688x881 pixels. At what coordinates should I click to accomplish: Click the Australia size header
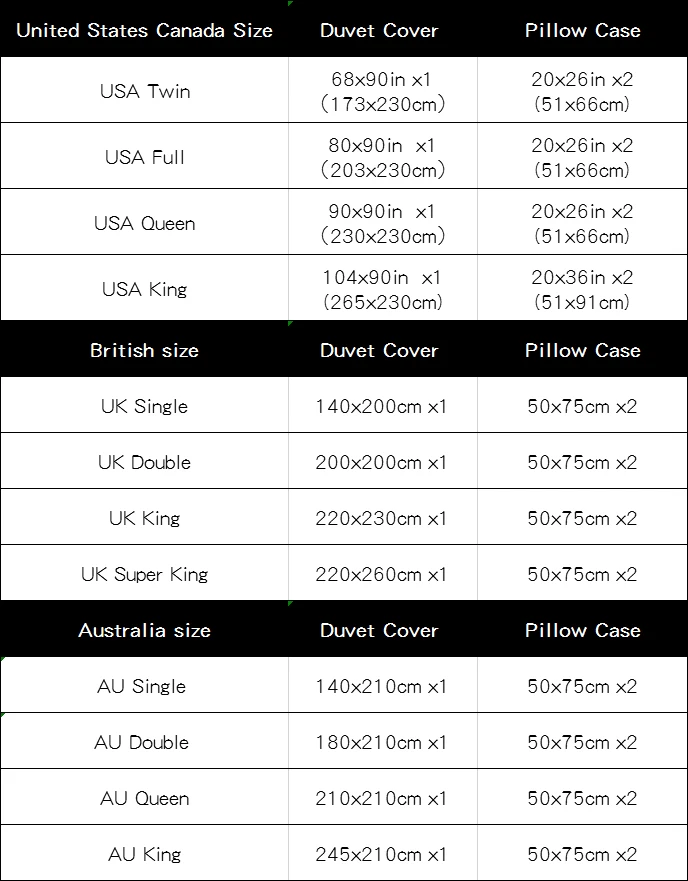tap(144, 630)
